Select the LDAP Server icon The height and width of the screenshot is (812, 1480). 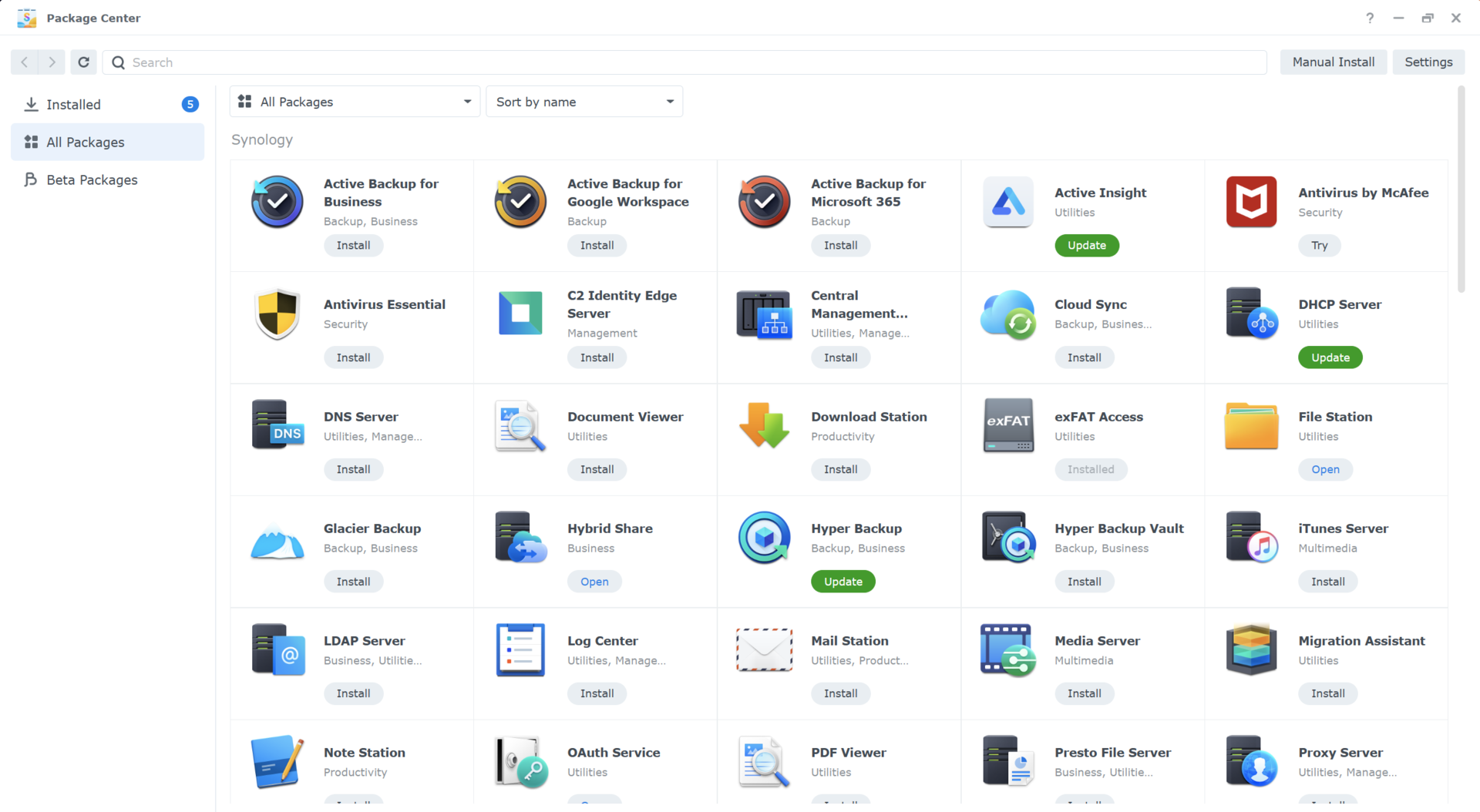[x=277, y=649]
